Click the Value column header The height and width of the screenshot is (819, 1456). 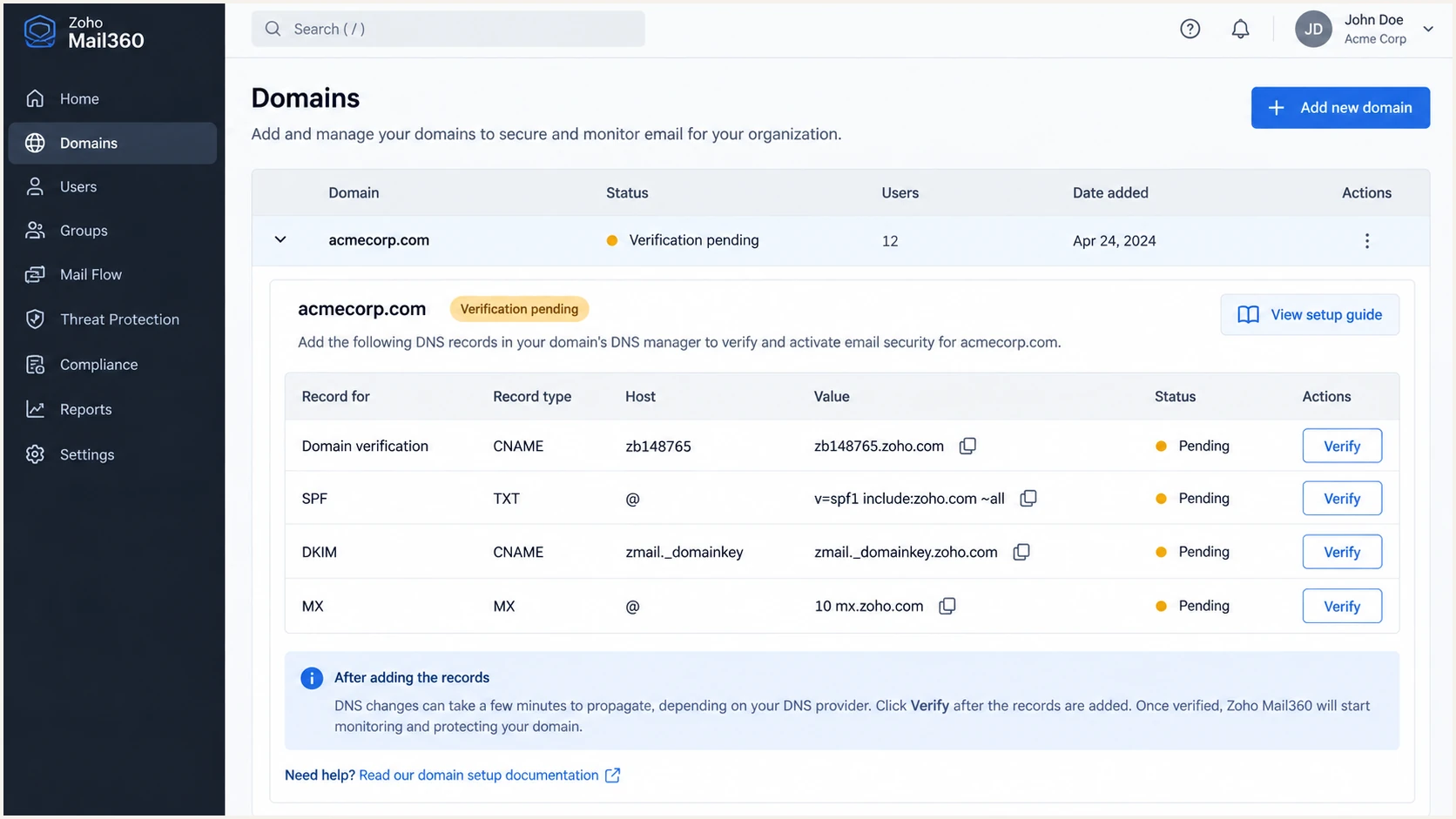pos(832,396)
